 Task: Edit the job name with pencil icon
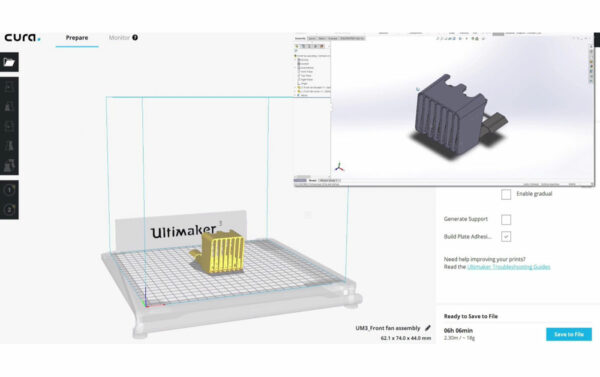pos(428,328)
